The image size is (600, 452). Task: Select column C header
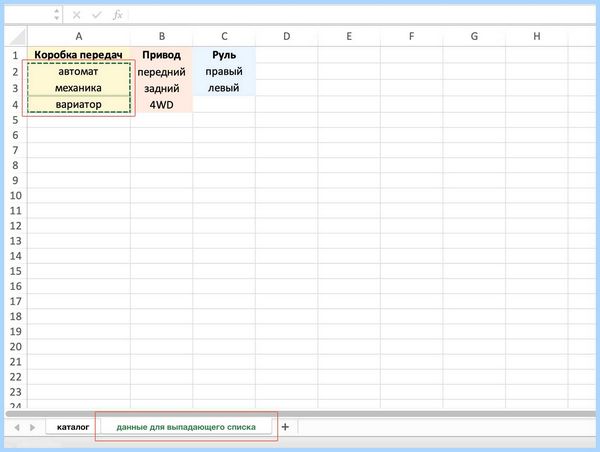[x=224, y=36]
